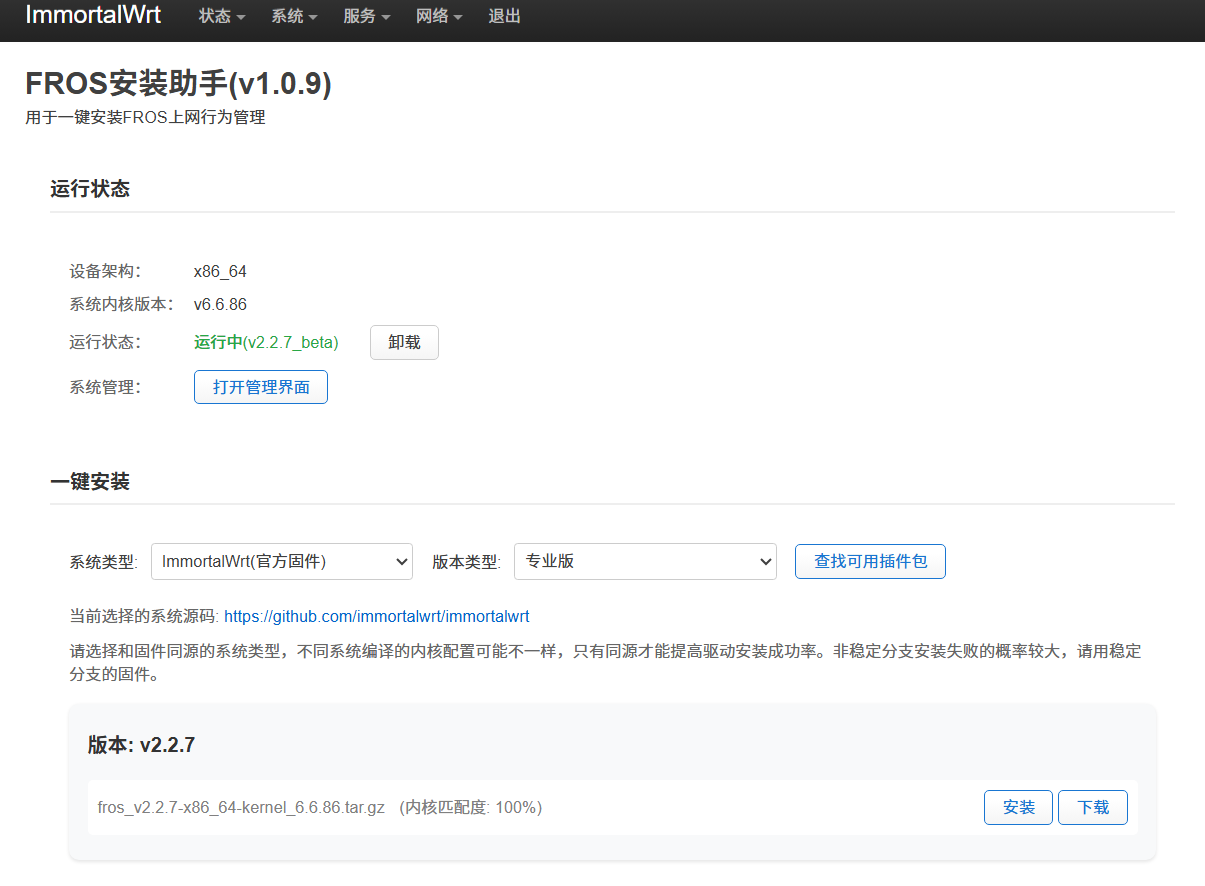
Task: Open the 状态 menu
Action: 222,16
